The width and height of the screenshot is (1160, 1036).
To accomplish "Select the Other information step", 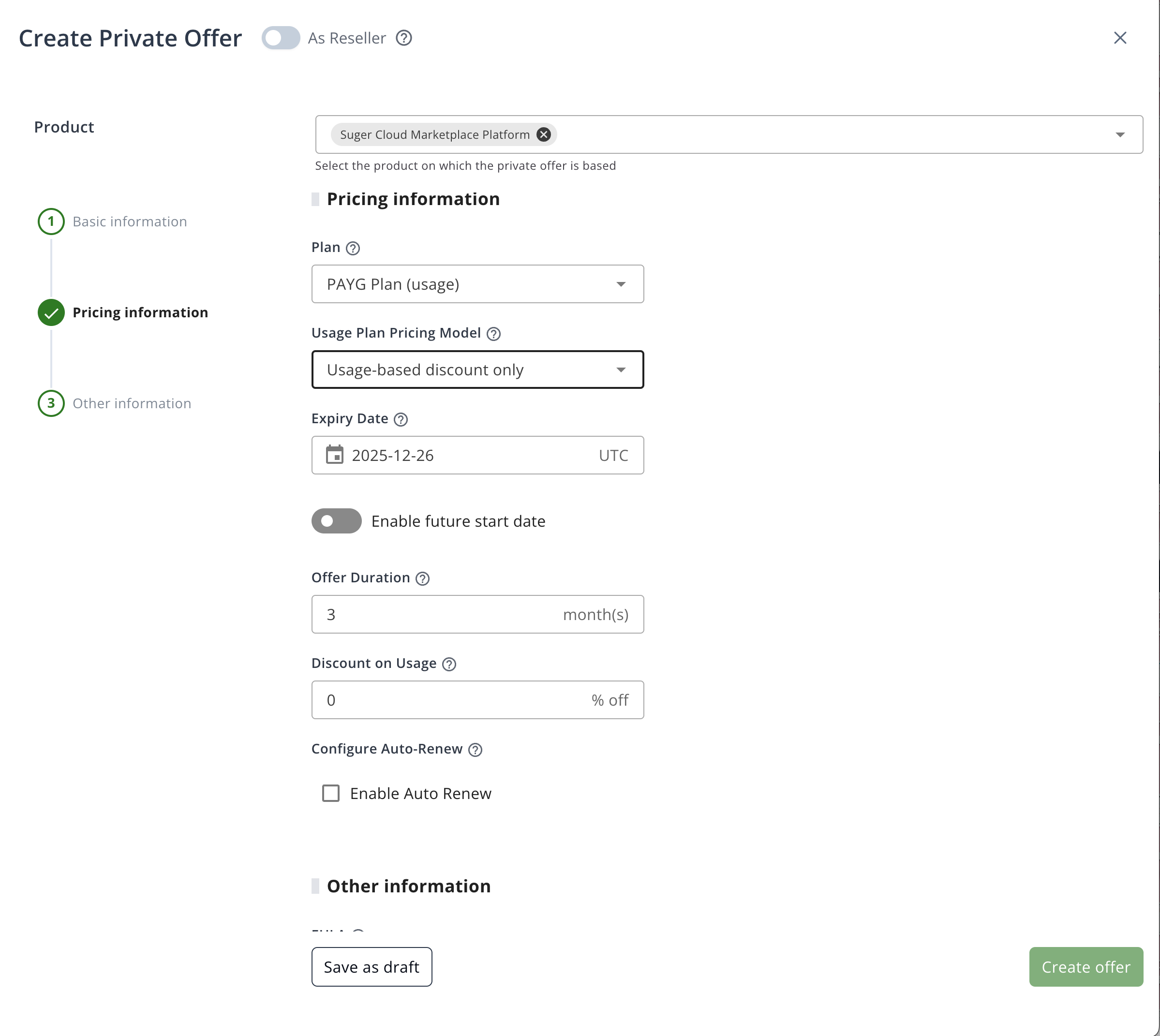I will [132, 403].
